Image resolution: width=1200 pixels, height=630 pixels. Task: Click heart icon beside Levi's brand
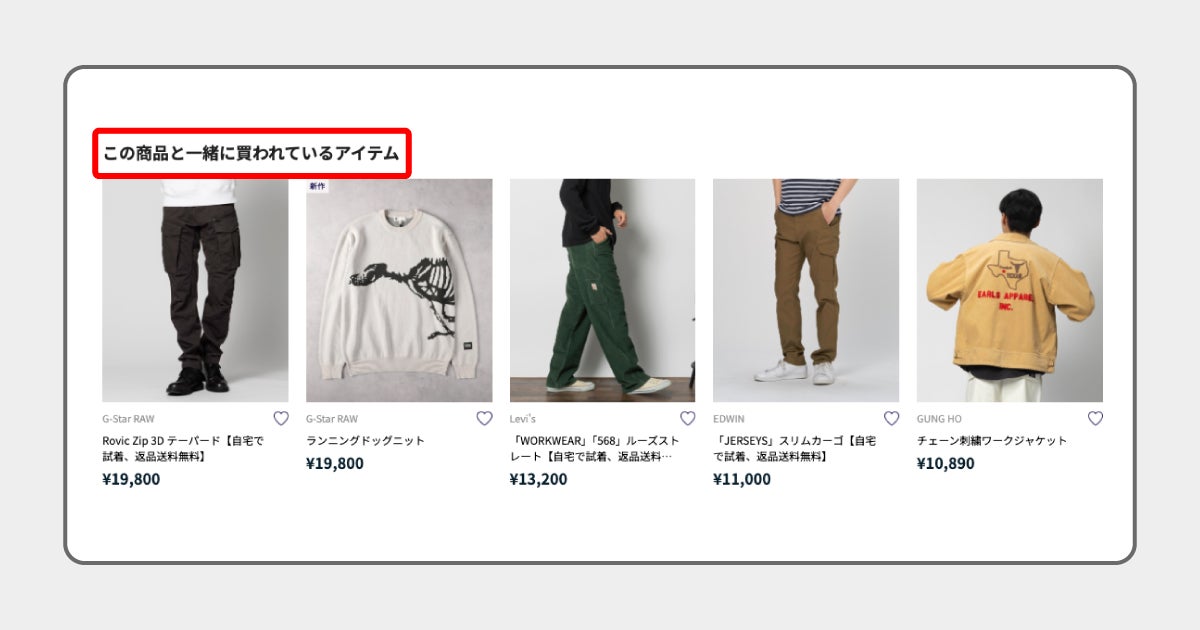click(x=688, y=419)
